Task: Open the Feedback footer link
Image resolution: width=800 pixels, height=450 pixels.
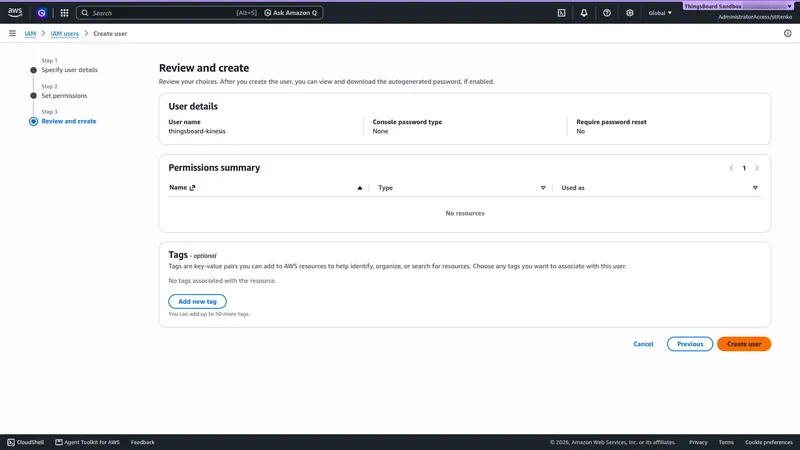Action: point(142,442)
